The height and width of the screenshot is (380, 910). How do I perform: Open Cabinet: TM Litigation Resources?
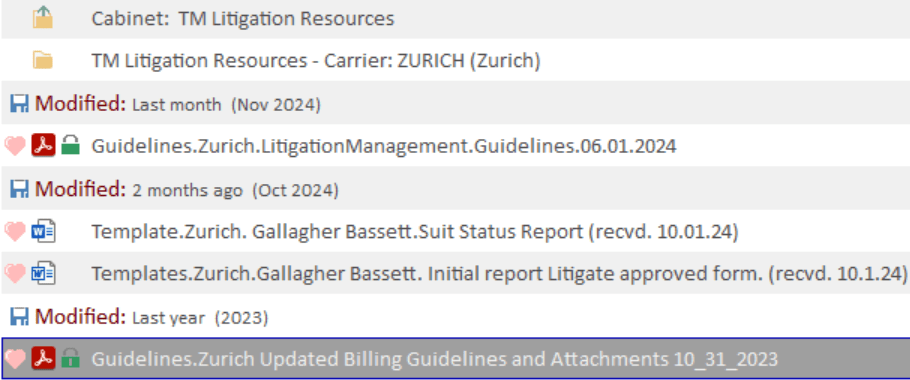pos(243,19)
